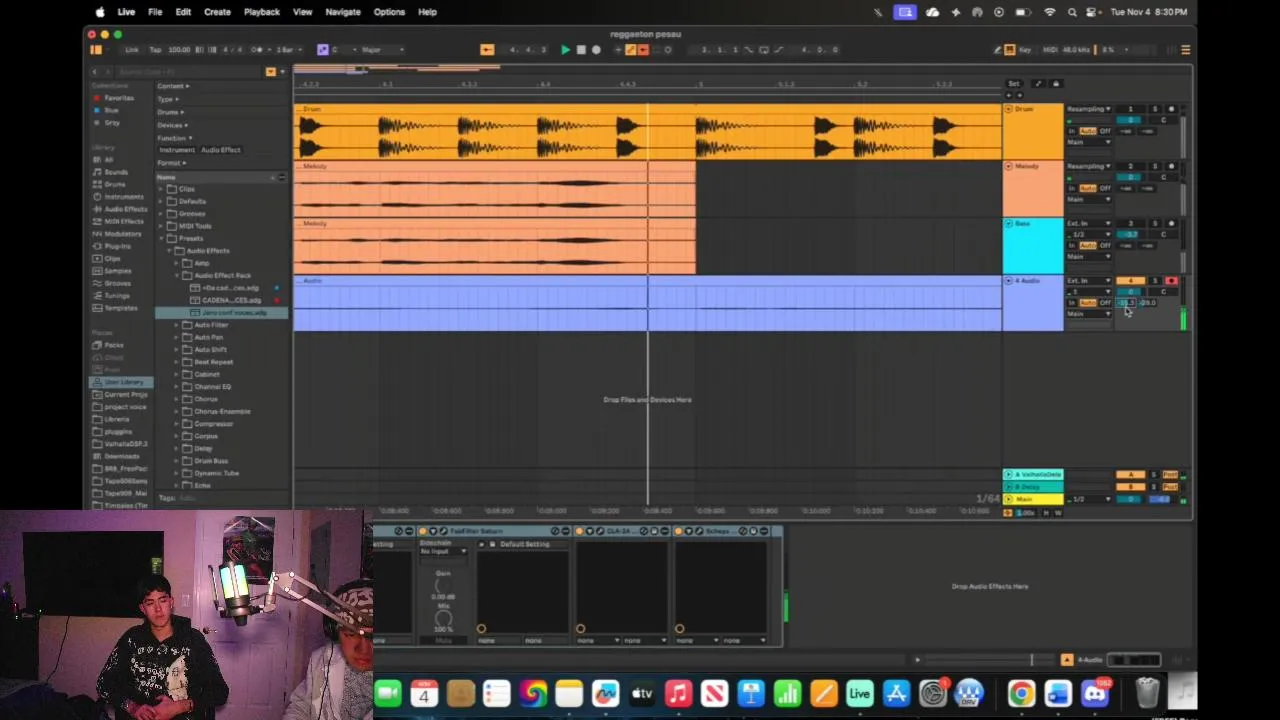Screen dimensions: 1280x720
Task: Click the Drum track pan C control
Action: (1163, 120)
